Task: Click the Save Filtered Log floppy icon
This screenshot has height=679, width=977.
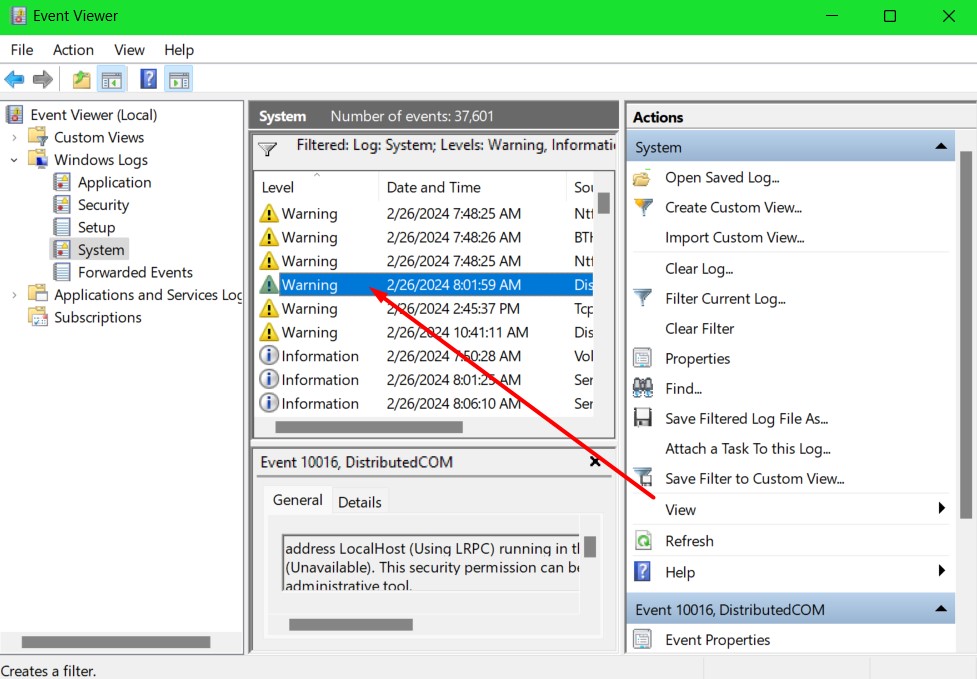Action: [642, 418]
